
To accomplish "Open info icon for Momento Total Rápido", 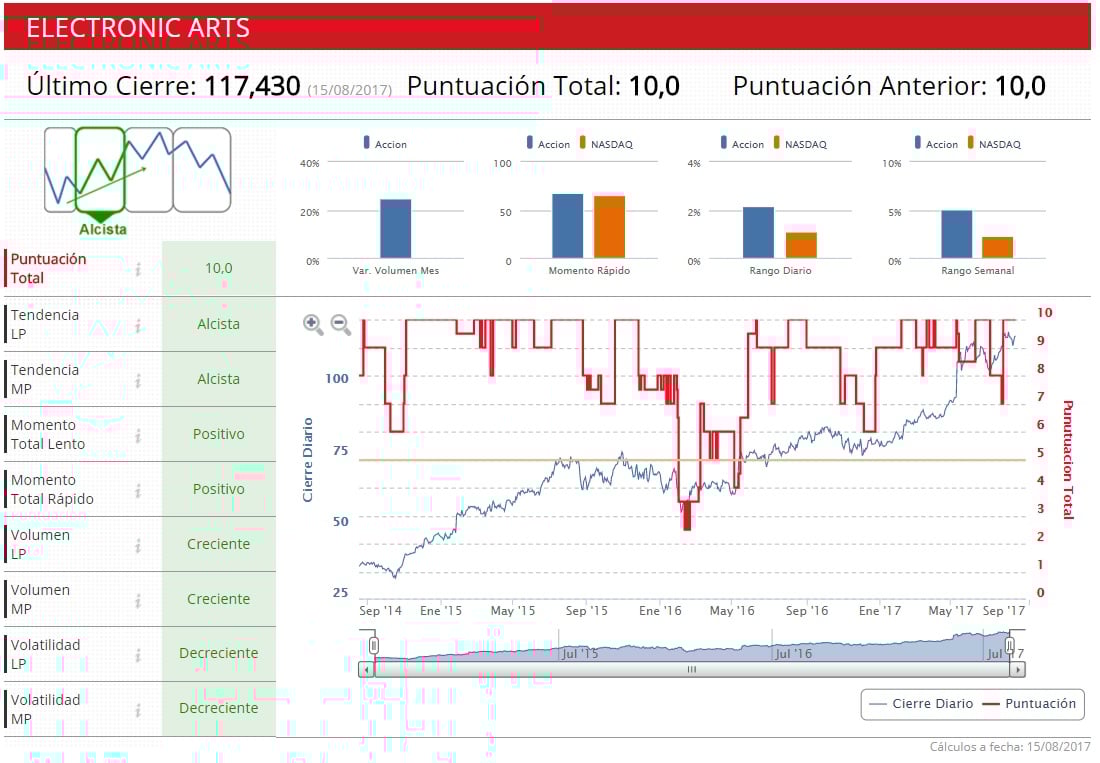I will click(x=138, y=489).
